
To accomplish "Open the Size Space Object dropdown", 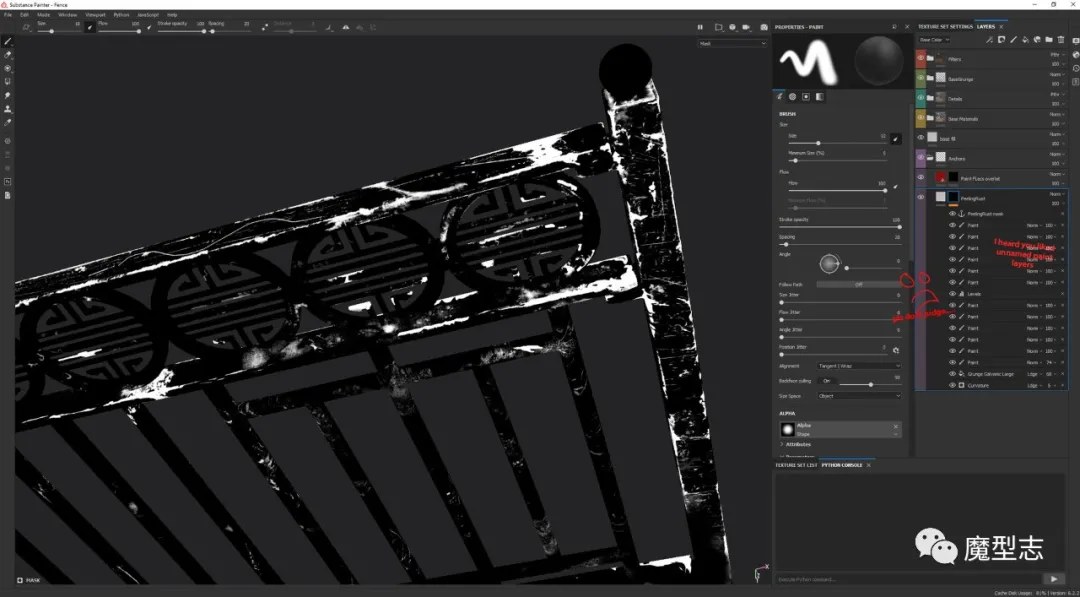I will pyautogui.click(x=859, y=396).
